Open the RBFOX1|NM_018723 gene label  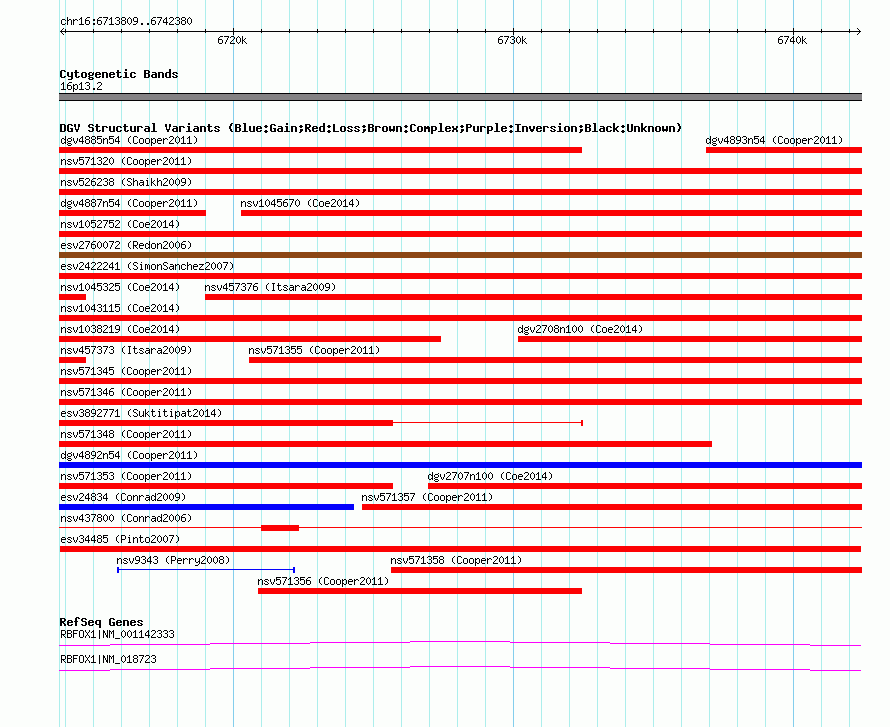coord(108,659)
